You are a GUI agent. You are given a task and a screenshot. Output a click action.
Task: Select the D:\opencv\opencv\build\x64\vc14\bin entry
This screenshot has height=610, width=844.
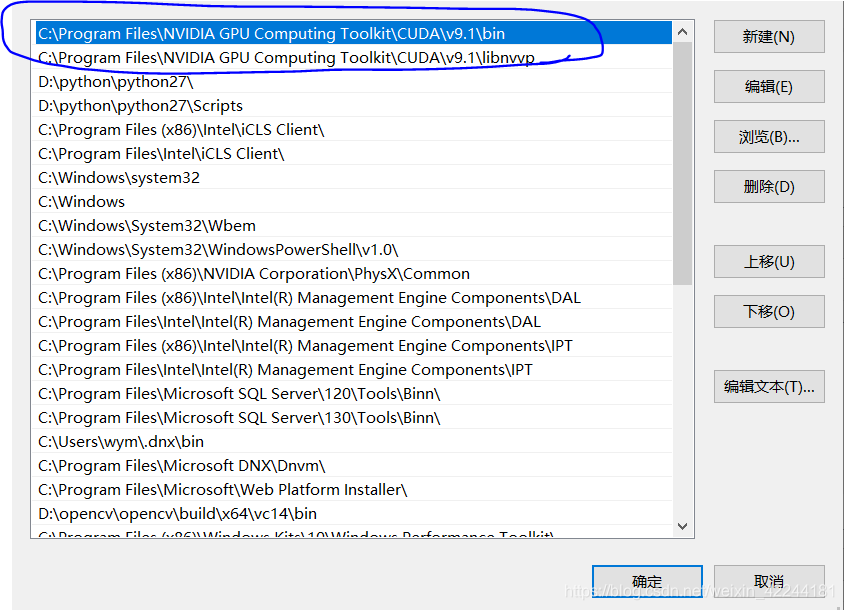coord(354,514)
